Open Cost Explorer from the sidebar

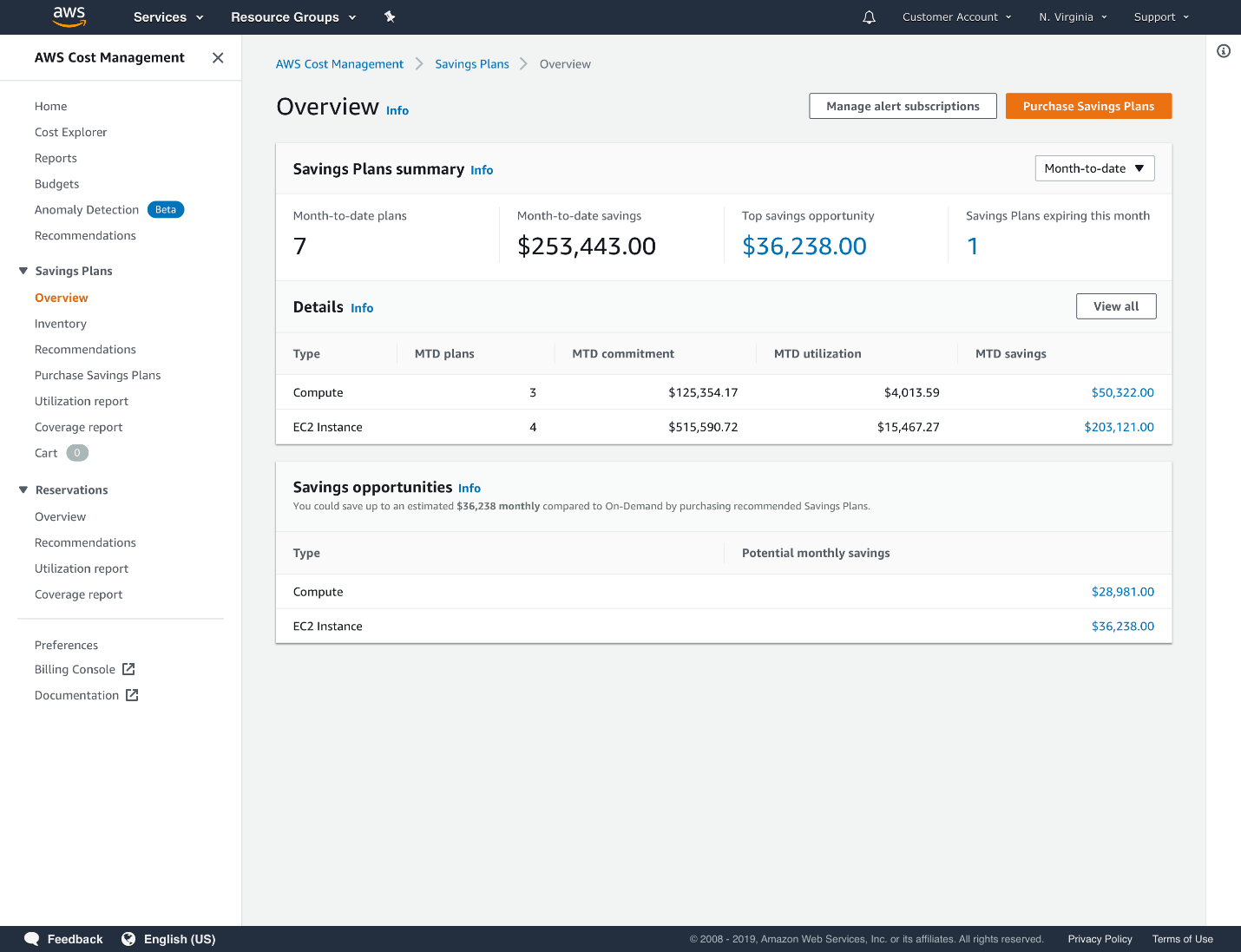[71, 132]
